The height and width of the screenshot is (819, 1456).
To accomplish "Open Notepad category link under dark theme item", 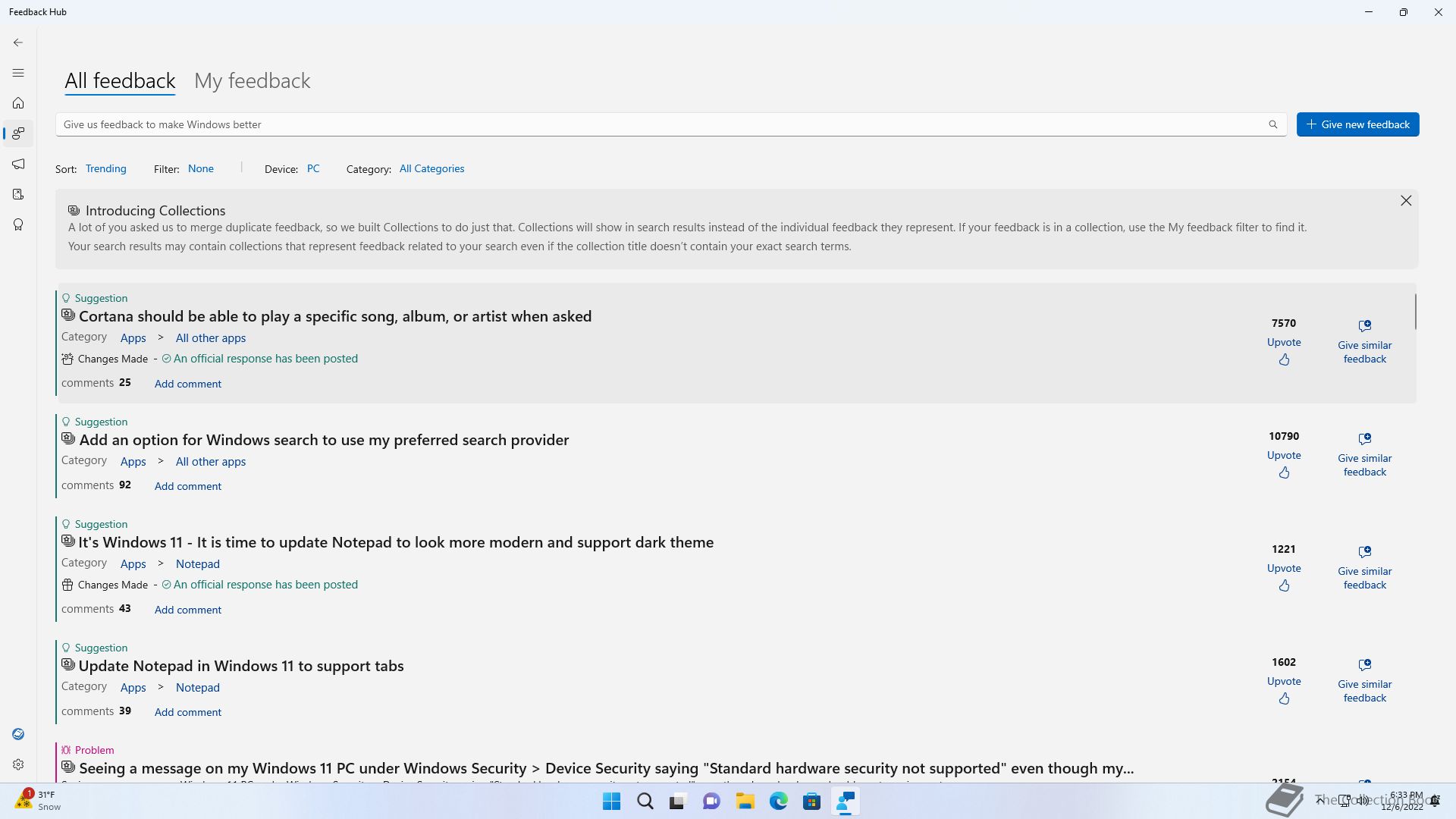I will coord(198,564).
